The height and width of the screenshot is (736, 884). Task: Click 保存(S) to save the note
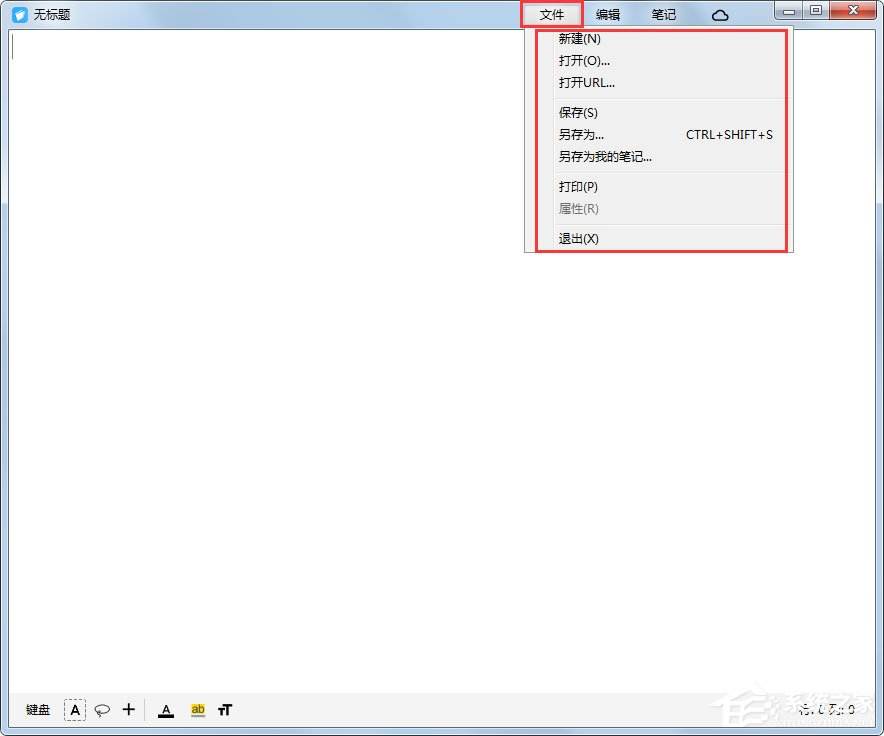tap(578, 113)
